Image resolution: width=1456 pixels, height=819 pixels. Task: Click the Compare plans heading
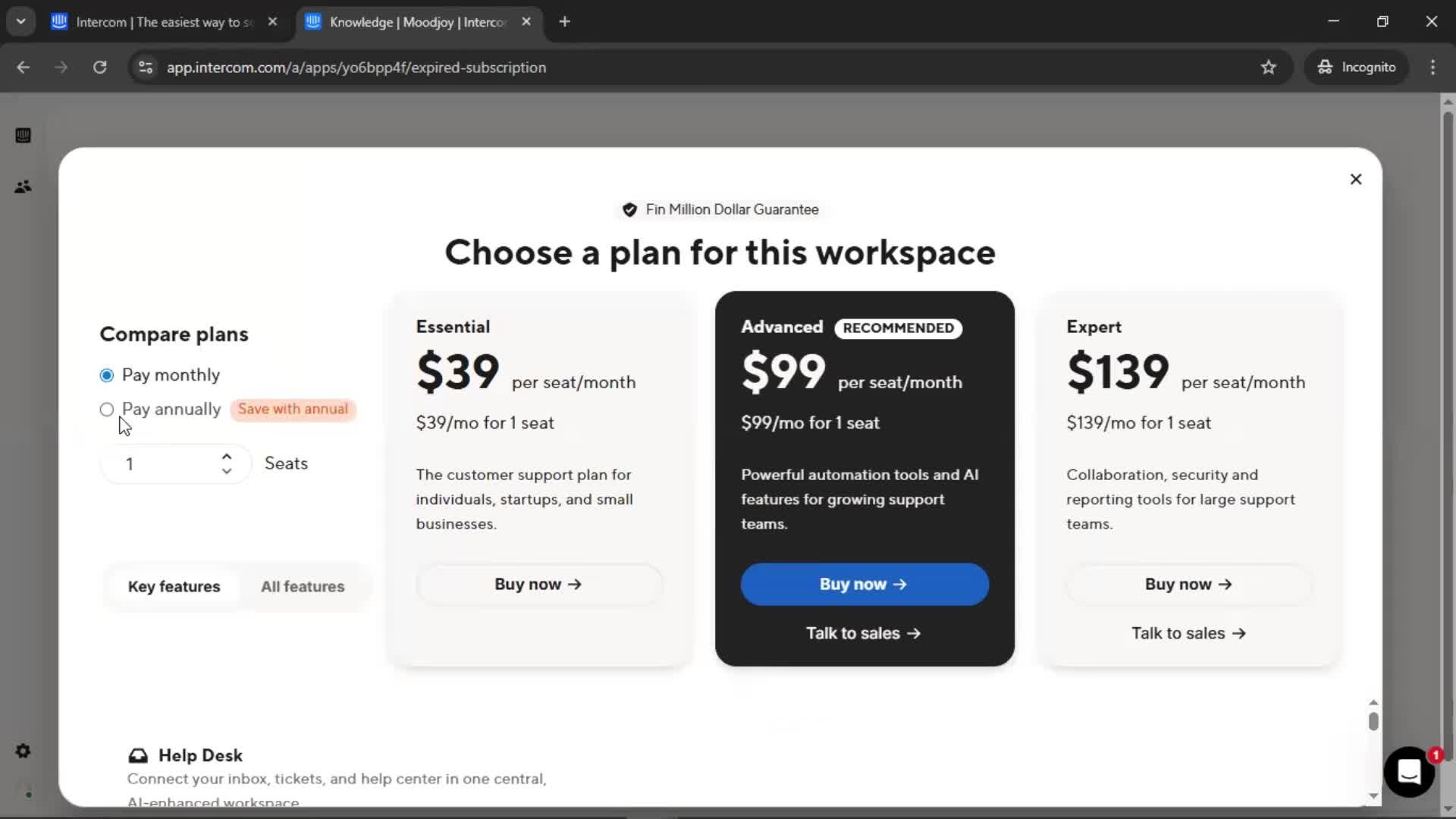point(174,334)
